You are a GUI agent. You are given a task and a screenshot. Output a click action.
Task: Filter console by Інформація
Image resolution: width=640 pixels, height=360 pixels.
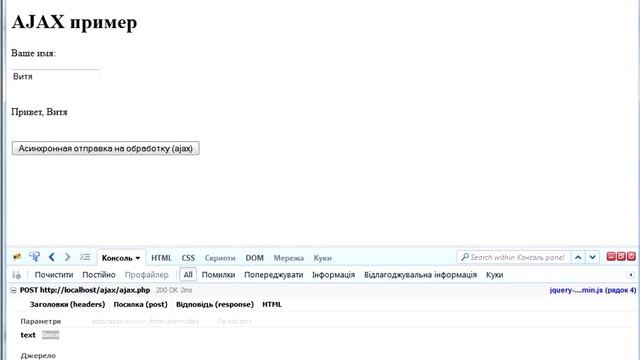(333, 275)
